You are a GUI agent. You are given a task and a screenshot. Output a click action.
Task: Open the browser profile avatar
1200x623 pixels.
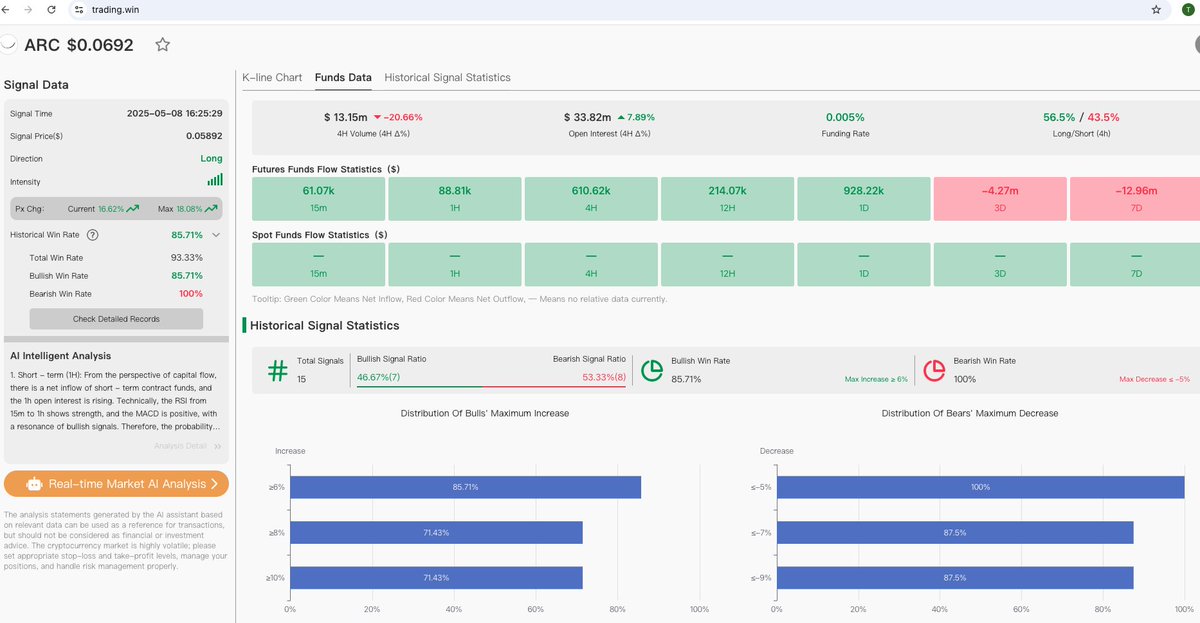click(1187, 9)
